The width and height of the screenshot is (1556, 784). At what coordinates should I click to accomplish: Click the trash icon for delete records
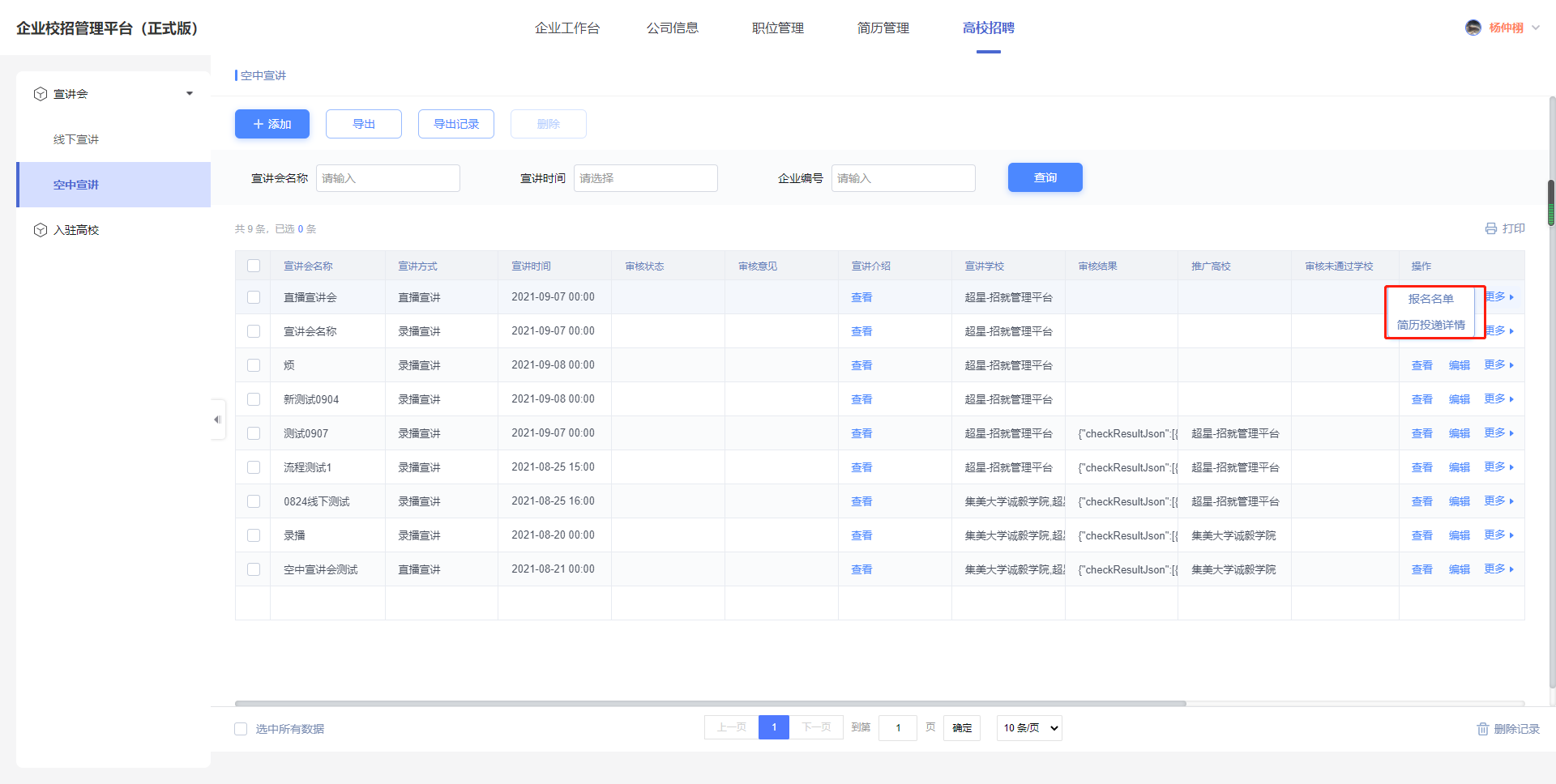tap(1482, 729)
